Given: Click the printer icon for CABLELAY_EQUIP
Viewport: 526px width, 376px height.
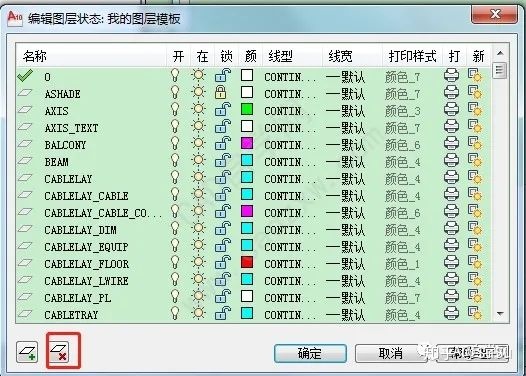Looking at the screenshot, I should click(x=451, y=246).
